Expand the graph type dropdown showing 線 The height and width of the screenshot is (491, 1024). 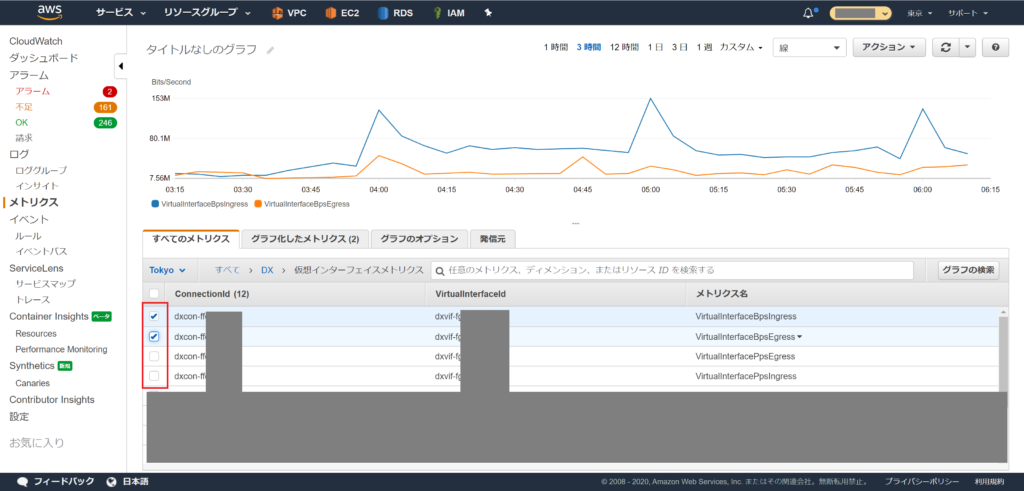pos(809,47)
